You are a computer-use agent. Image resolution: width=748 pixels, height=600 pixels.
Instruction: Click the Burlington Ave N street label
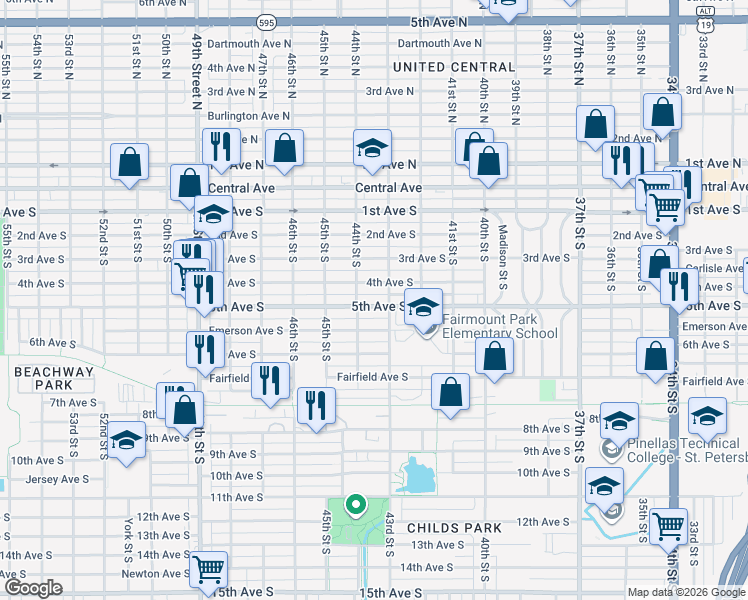coord(248,116)
